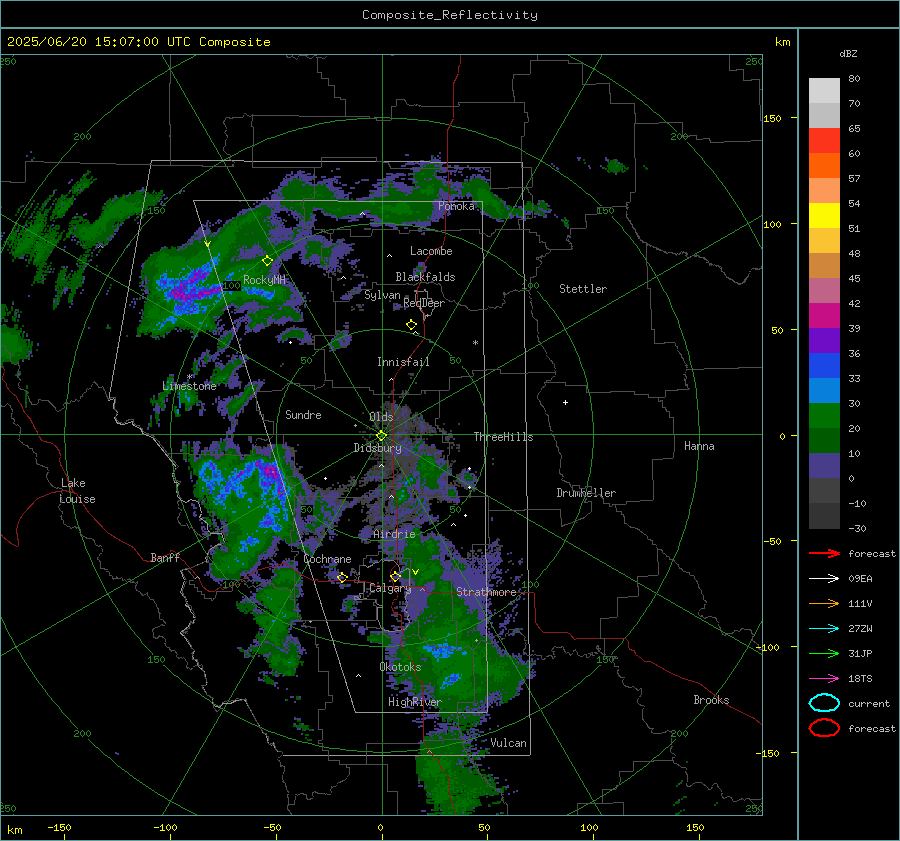Pick the red 60 dBZ color swatch
This screenshot has width=900, height=841.
824,141
